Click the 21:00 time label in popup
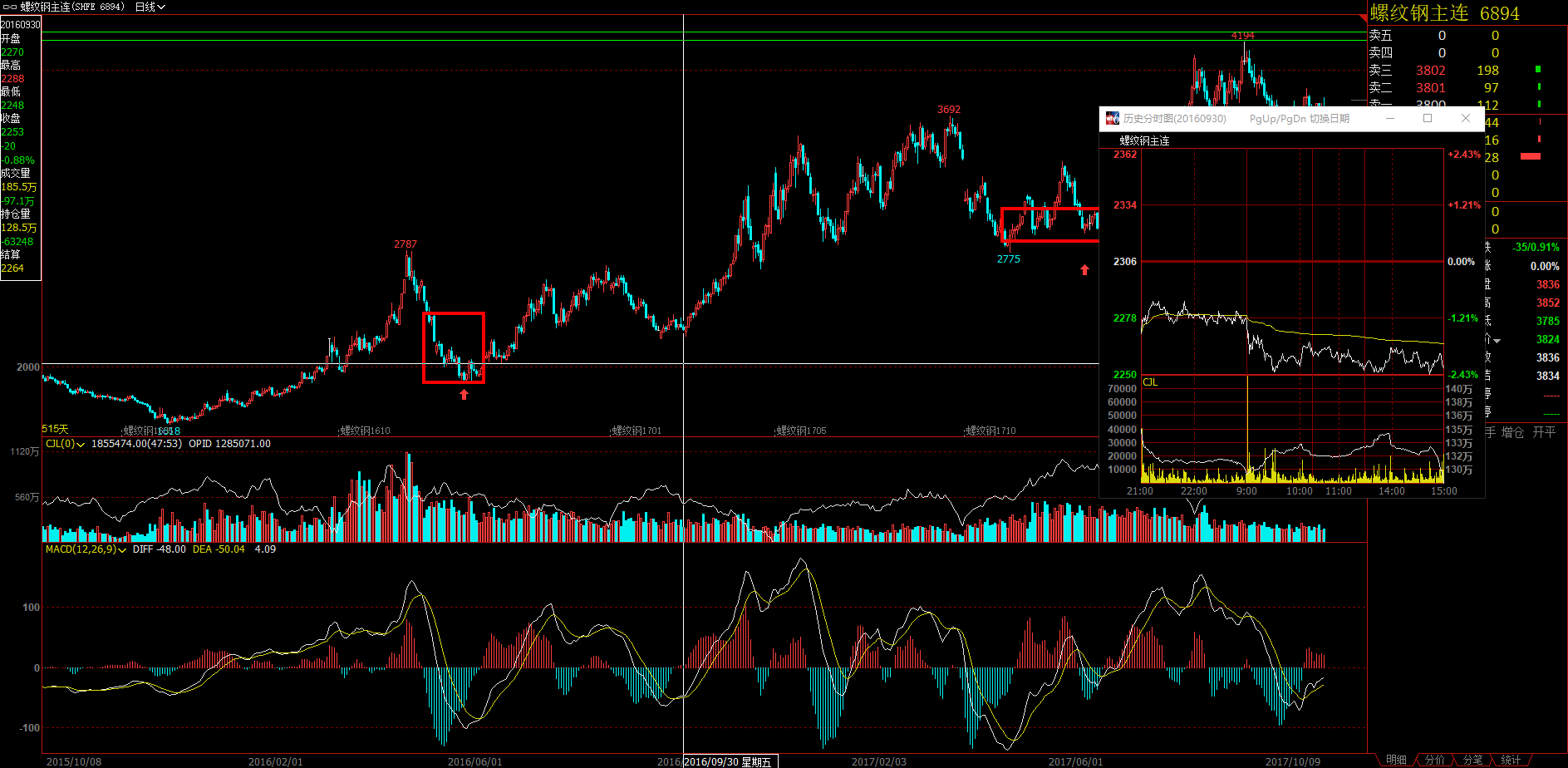This screenshot has height=768, width=1568. pos(1139,491)
